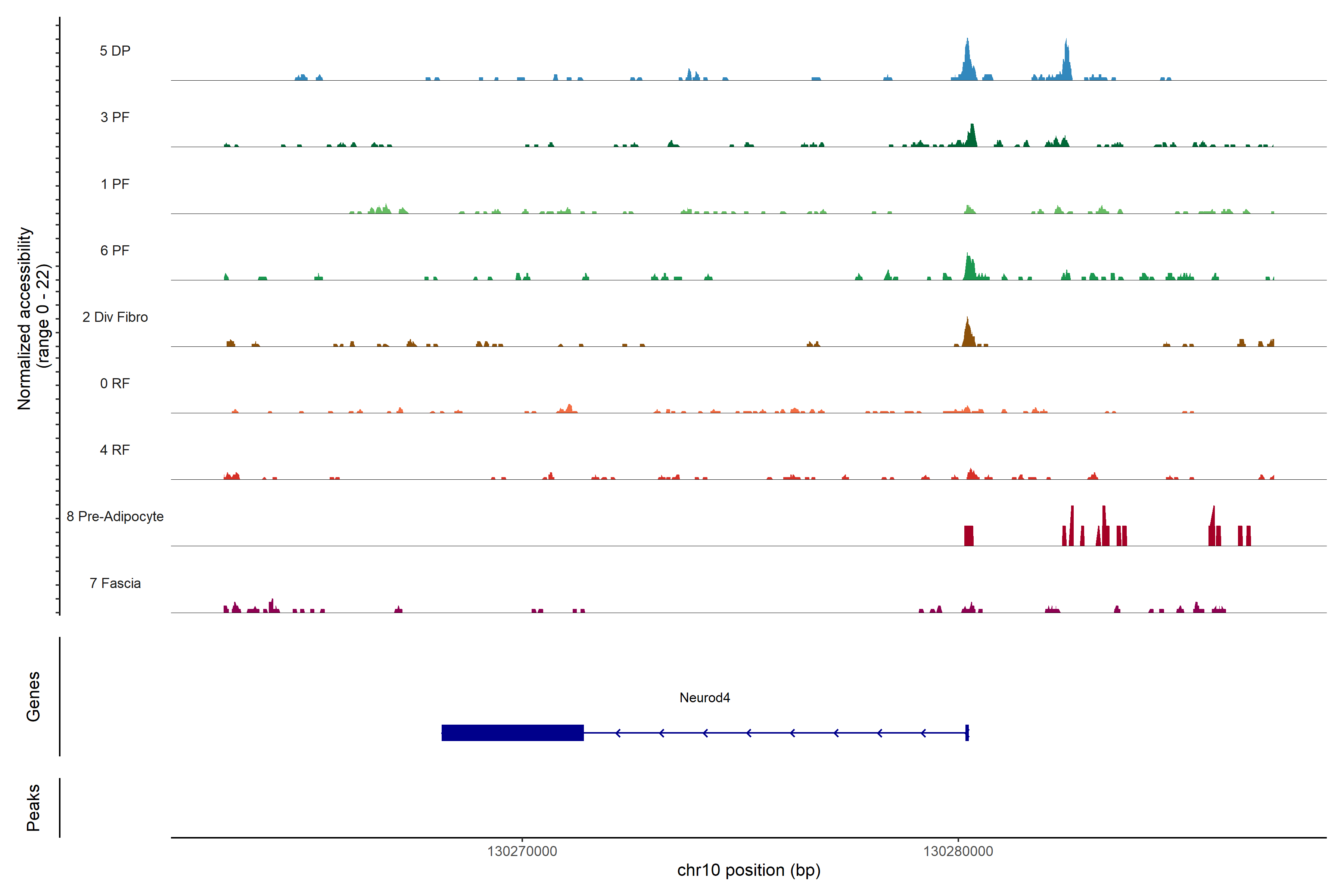Click the 130280000 axis tick label
Image resolution: width=1344 pixels, height=896 pixels.
(x=958, y=852)
